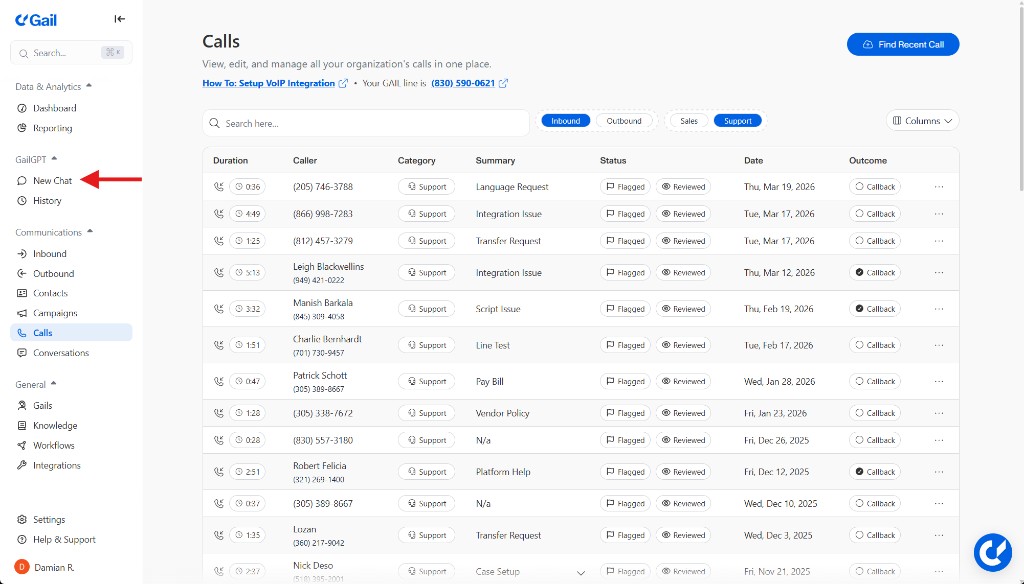Open the How To: Setup VoIP Integration link

pos(268,83)
